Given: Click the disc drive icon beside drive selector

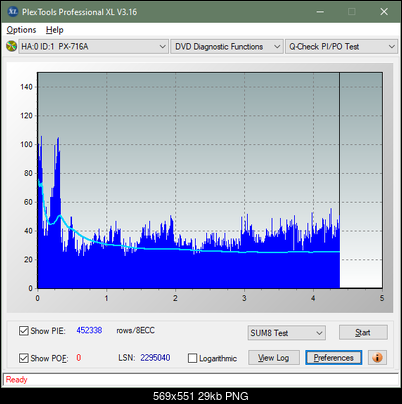Looking at the screenshot, I should [11, 46].
